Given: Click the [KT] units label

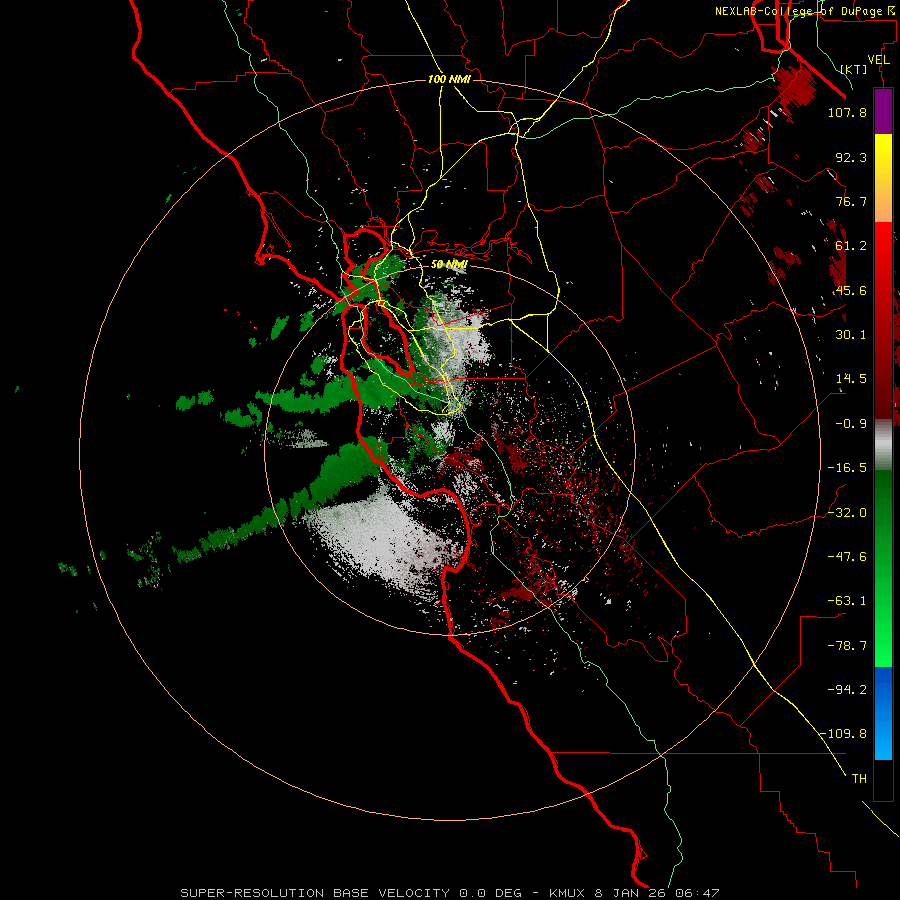Looking at the screenshot, I should coord(854,69).
